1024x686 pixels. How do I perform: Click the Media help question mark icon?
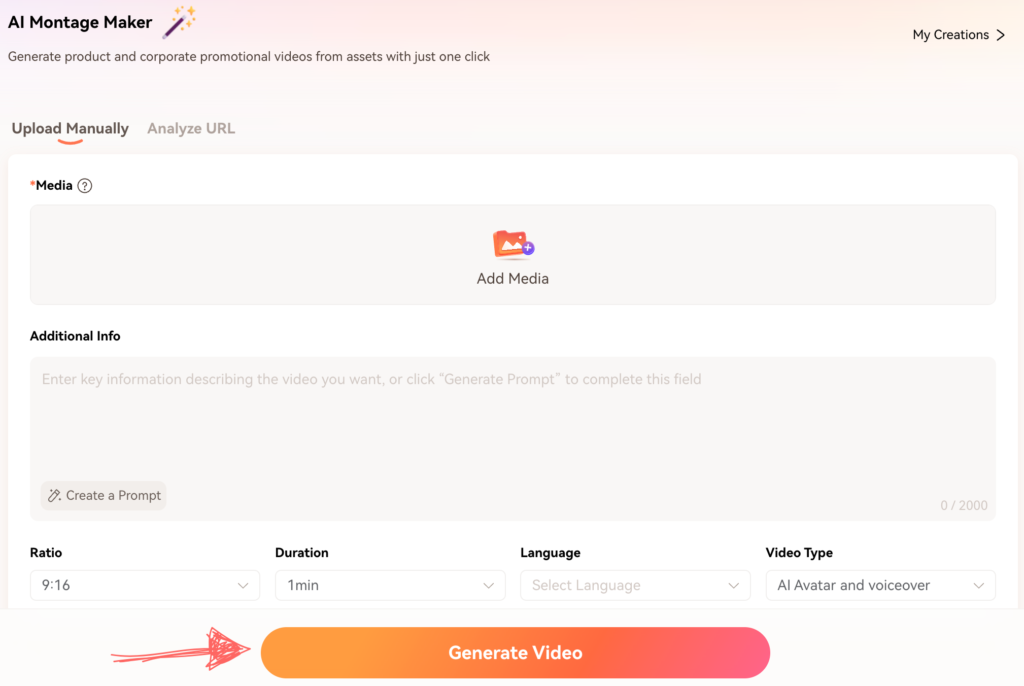(85, 186)
